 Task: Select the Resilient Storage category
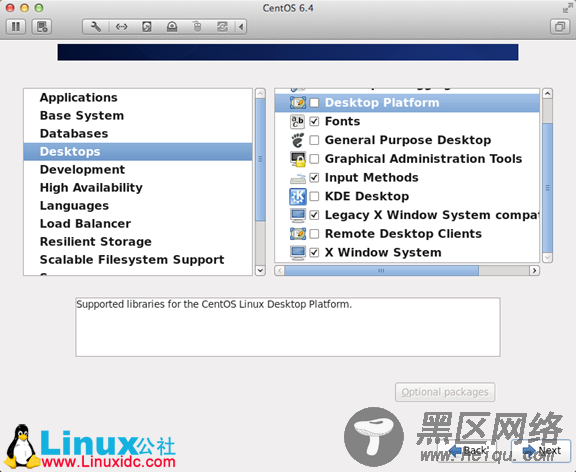[x=138, y=241]
